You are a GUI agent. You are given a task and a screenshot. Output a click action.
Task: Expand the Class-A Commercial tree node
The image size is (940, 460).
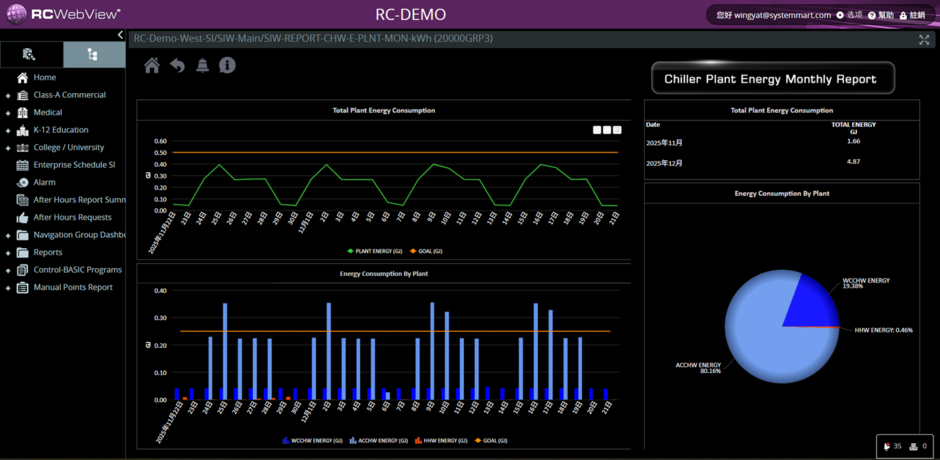tap(8, 95)
